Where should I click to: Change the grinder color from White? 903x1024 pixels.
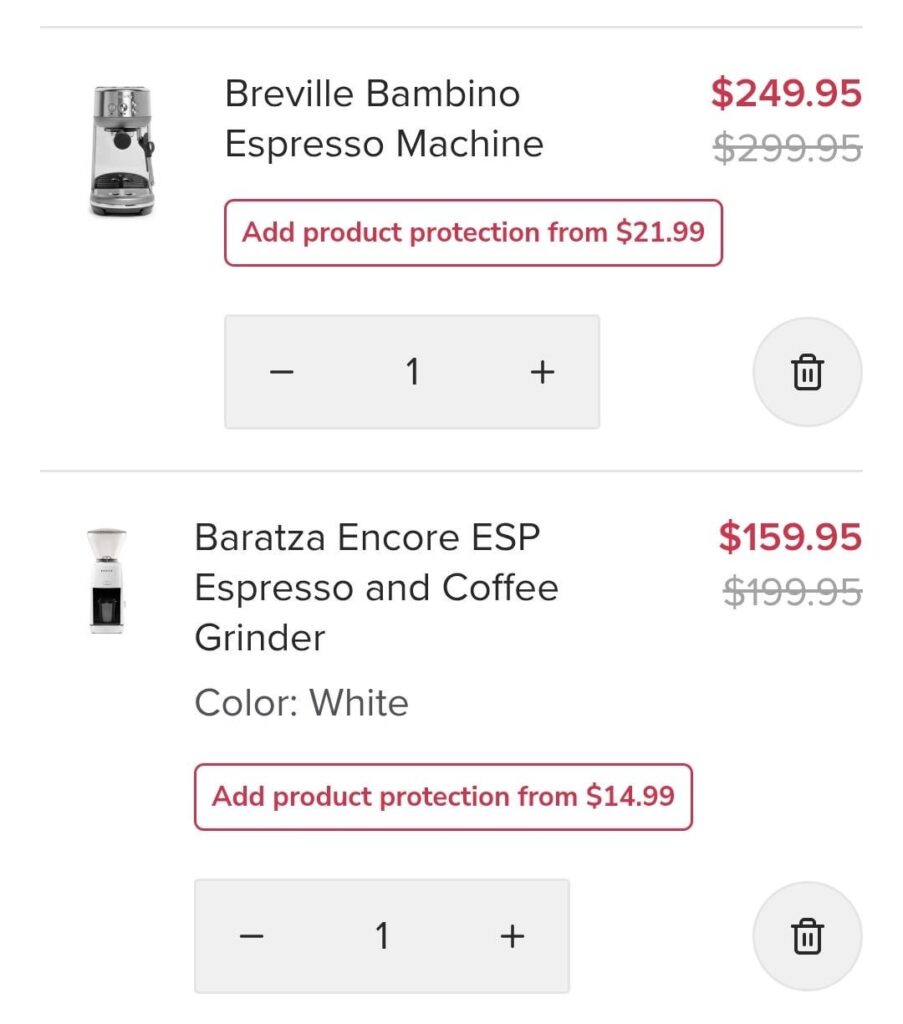(x=301, y=703)
